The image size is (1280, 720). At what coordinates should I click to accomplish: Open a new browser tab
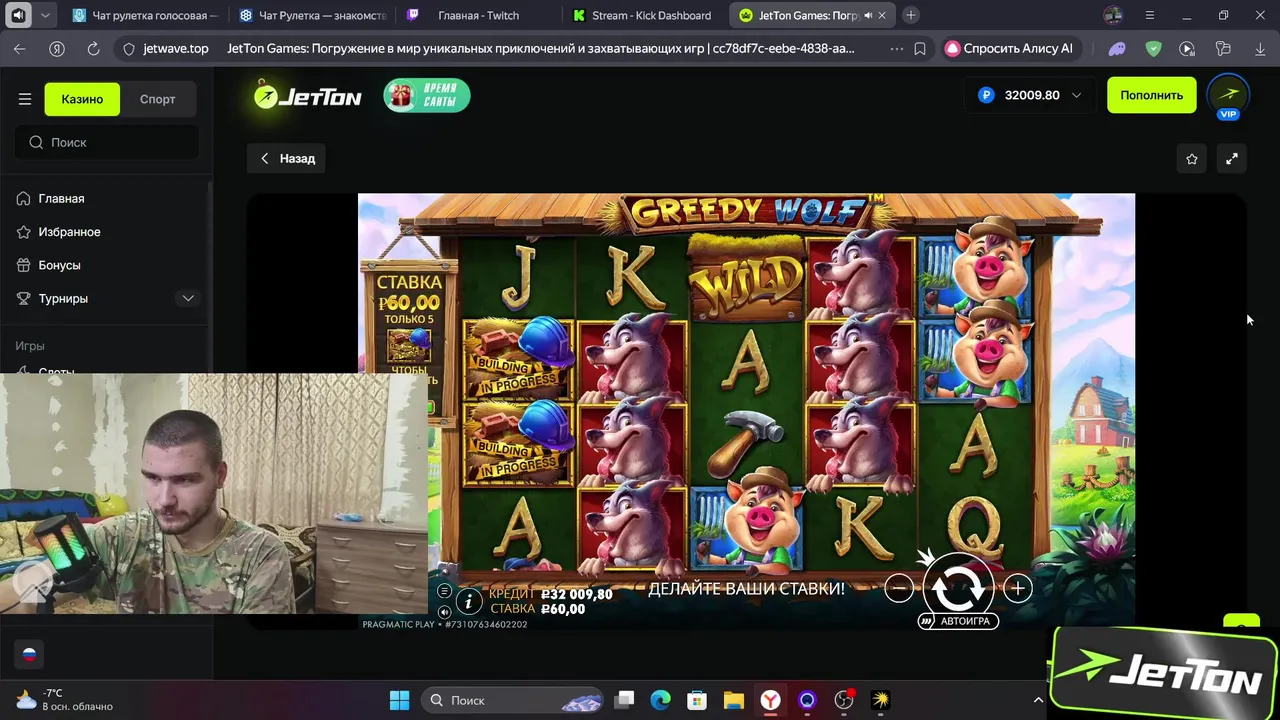click(911, 15)
